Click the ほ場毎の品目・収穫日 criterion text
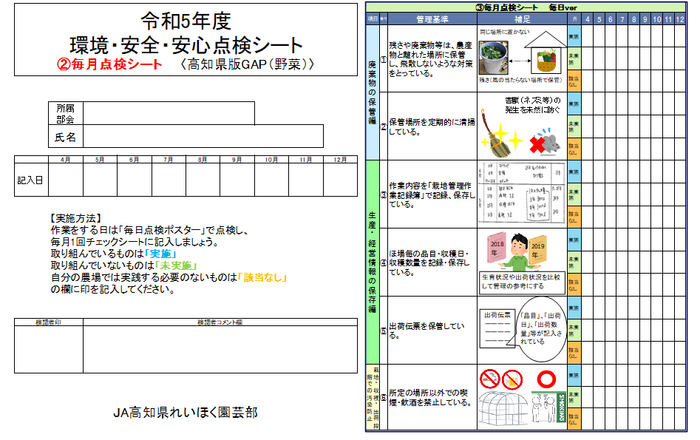Image resolution: width=700 pixels, height=440 pixels. [x=429, y=263]
